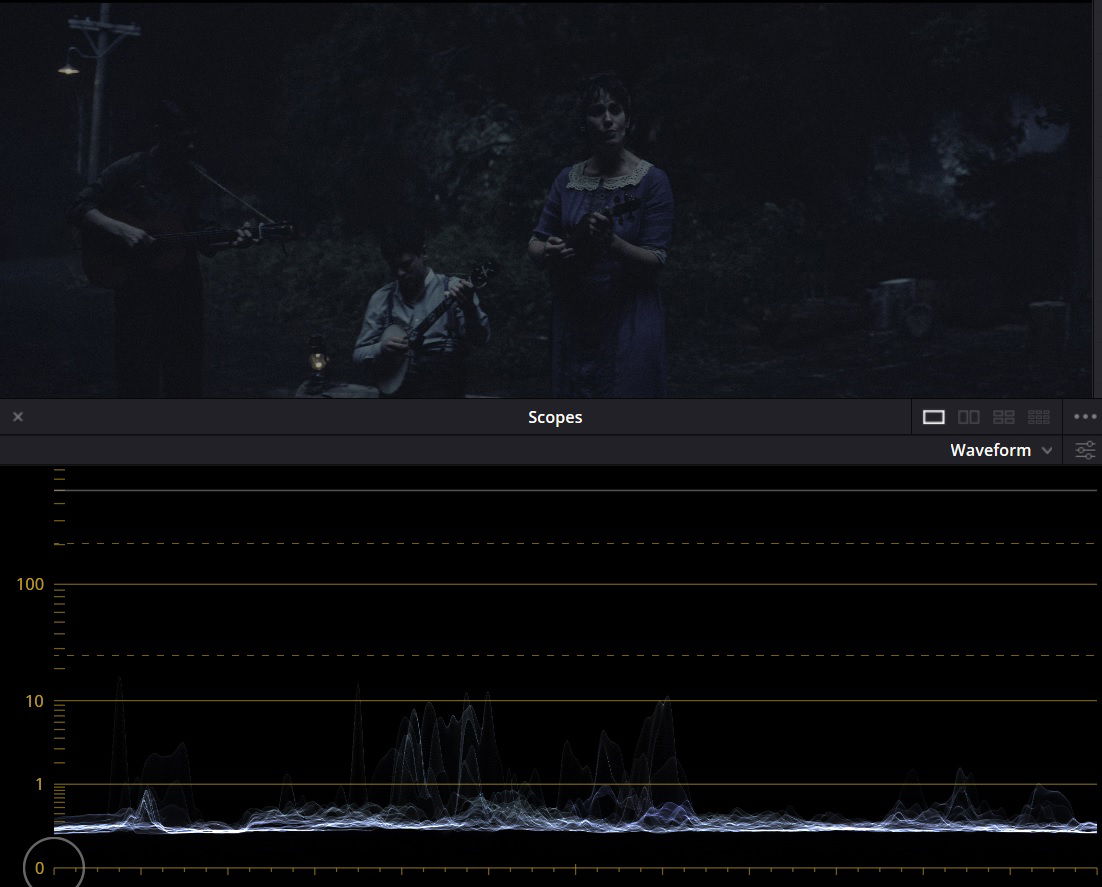Switch to four-scope grid layout
Viewport: 1102px width, 887px height.
click(1004, 417)
